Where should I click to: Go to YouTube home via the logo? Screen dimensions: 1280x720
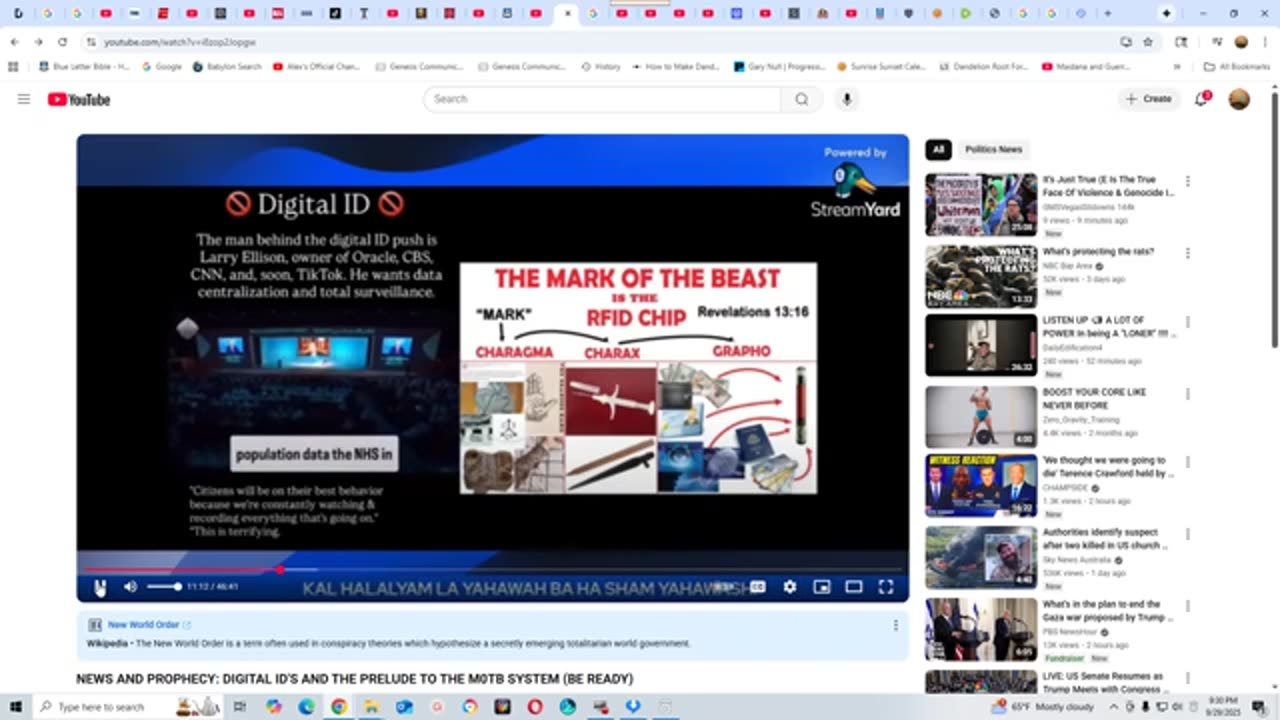click(79, 99)
